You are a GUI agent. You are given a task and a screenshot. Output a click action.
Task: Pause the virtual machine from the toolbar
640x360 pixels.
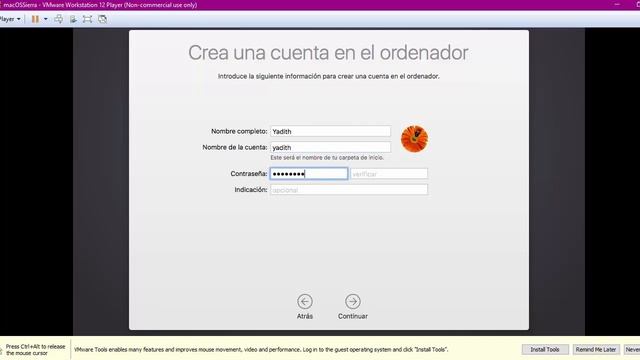[x=36, y=19]
